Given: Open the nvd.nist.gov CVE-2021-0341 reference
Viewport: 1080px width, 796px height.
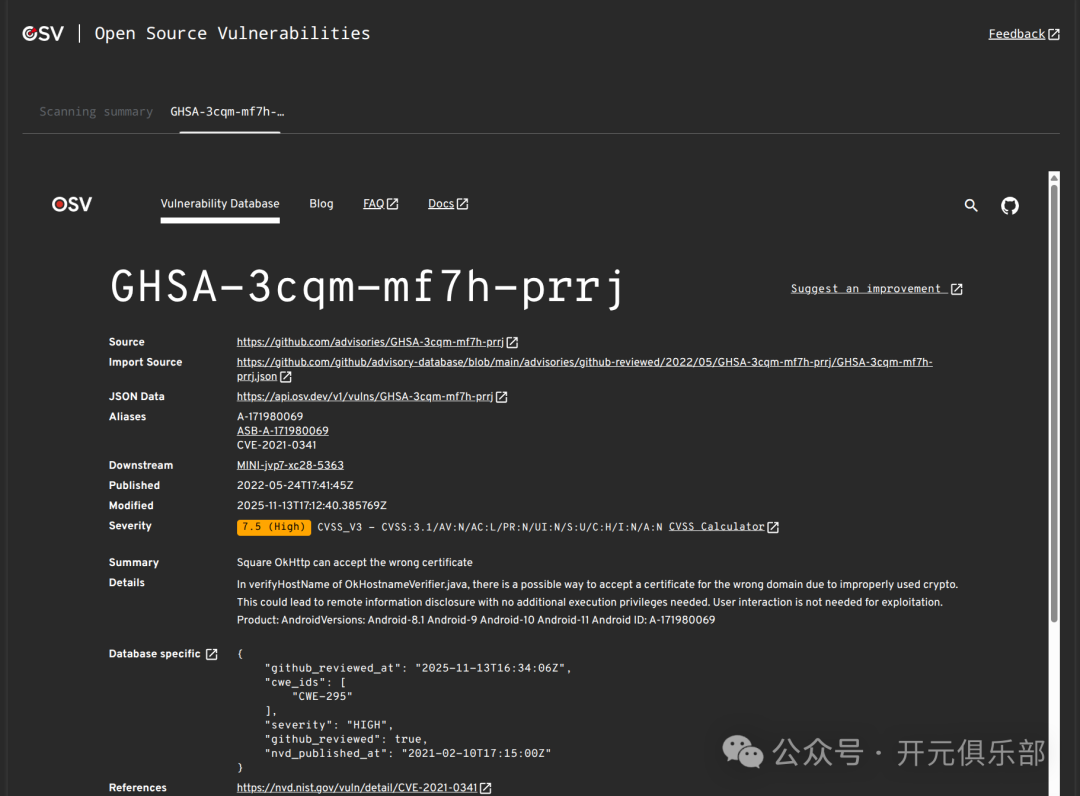Looking at the screenshot, I should pyautogui.click(x=357, y=788).
